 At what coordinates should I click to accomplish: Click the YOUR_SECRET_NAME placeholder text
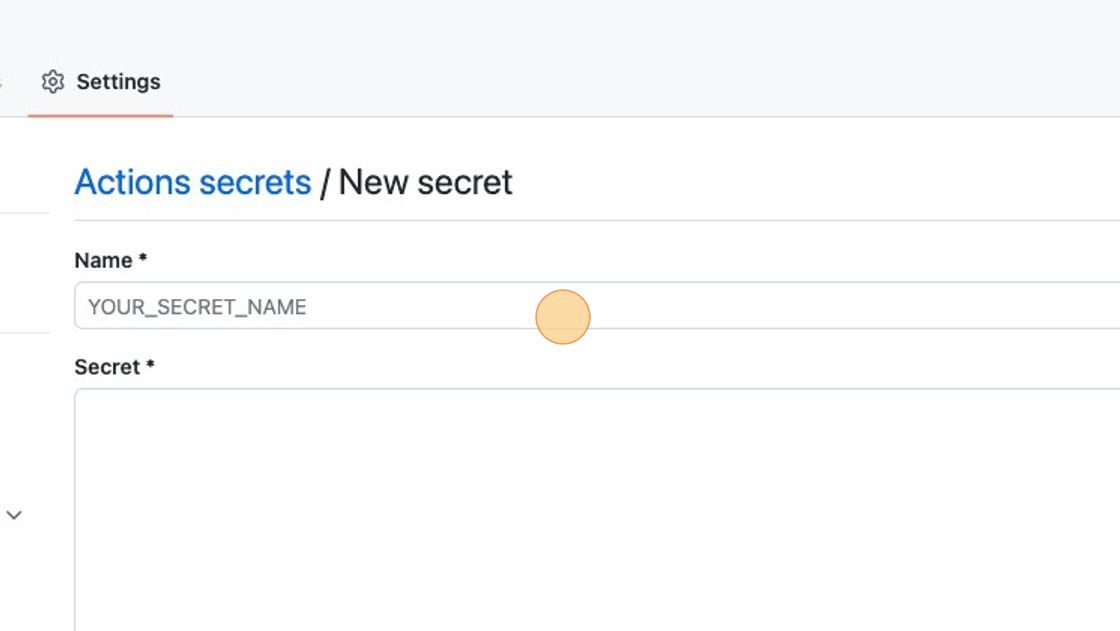[x=197, y=307]
